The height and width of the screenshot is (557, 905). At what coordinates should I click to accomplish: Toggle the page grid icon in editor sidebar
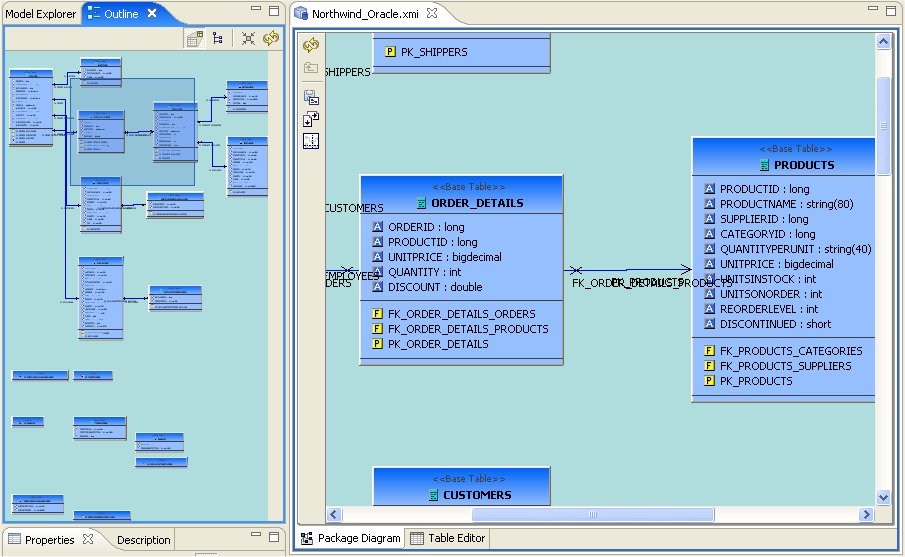(x=311, y=140)
